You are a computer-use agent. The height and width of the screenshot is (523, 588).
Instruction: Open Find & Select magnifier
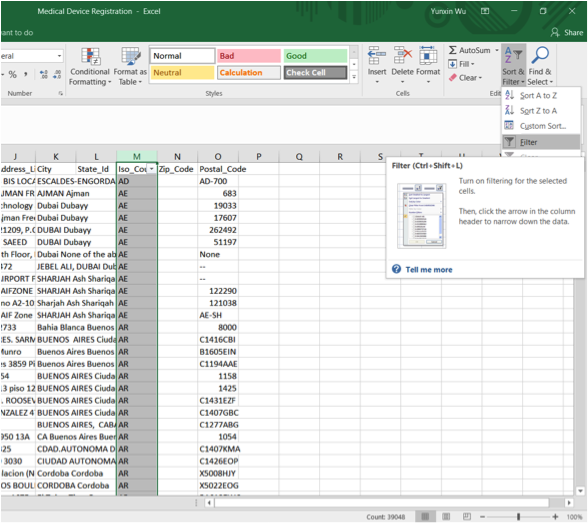point(540,66)
